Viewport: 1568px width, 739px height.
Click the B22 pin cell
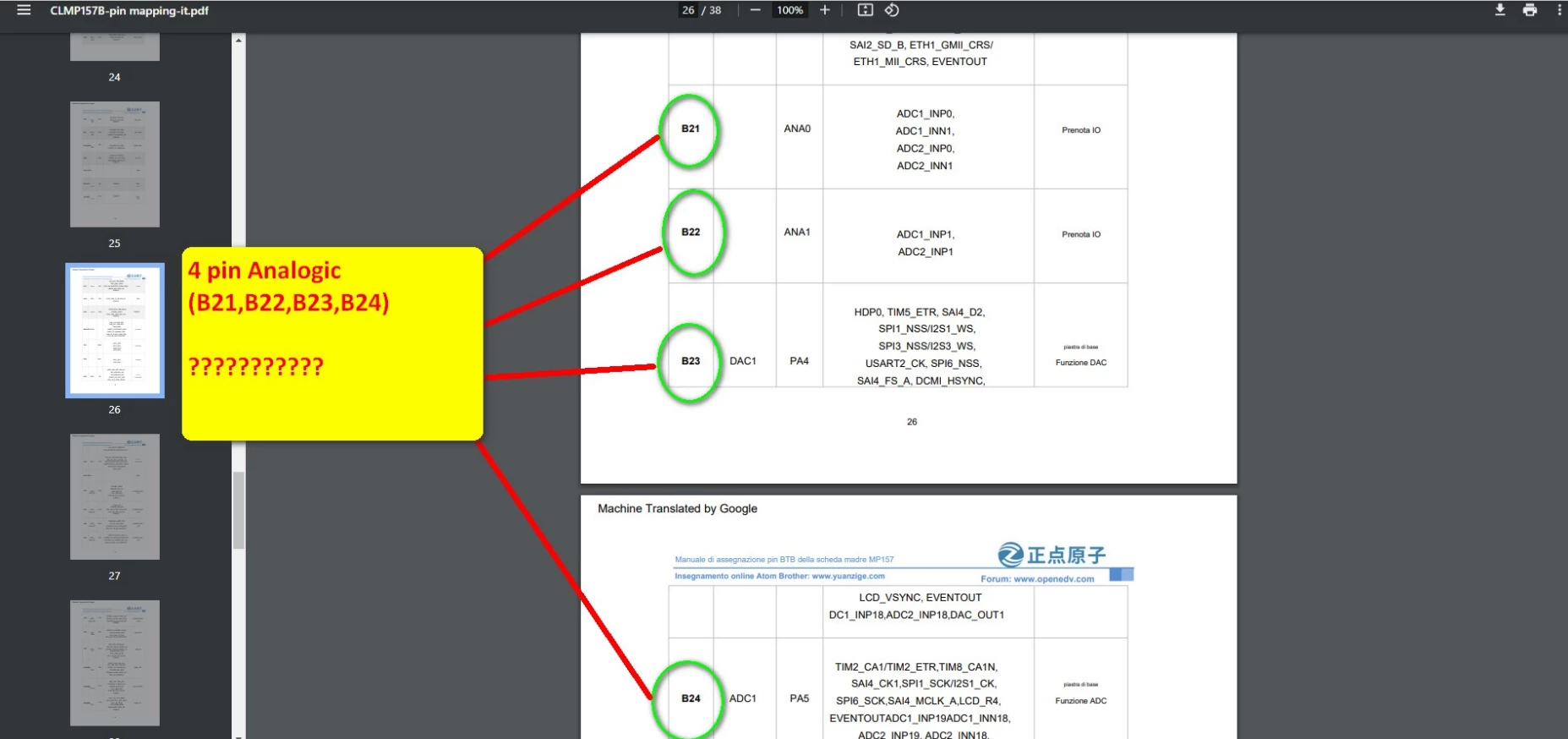(691, 232)
